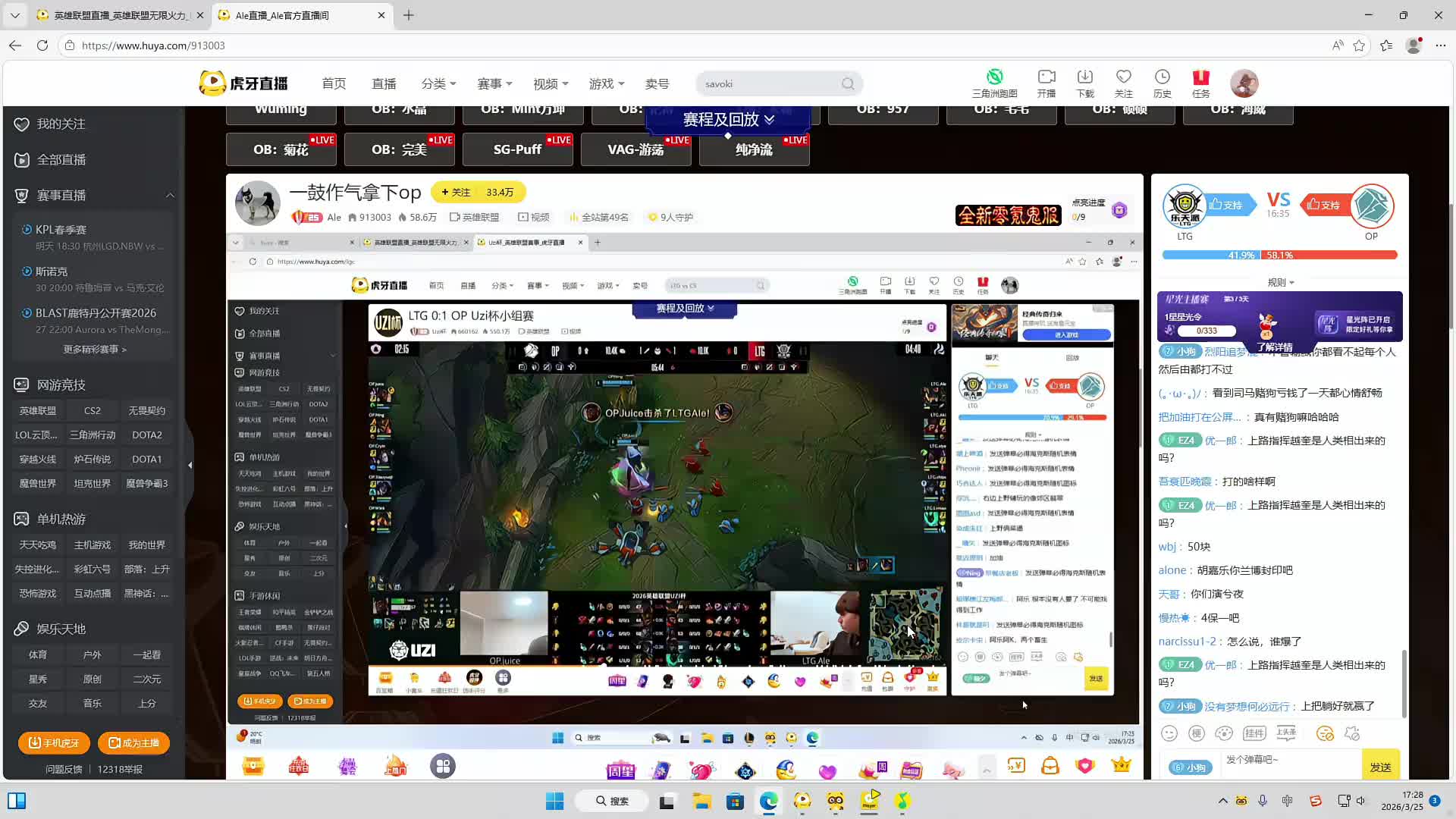This screenshot has height=819, width=1456.
Task: Open the 更多精彩赛事 link
Action: click(x=95, y=350)
